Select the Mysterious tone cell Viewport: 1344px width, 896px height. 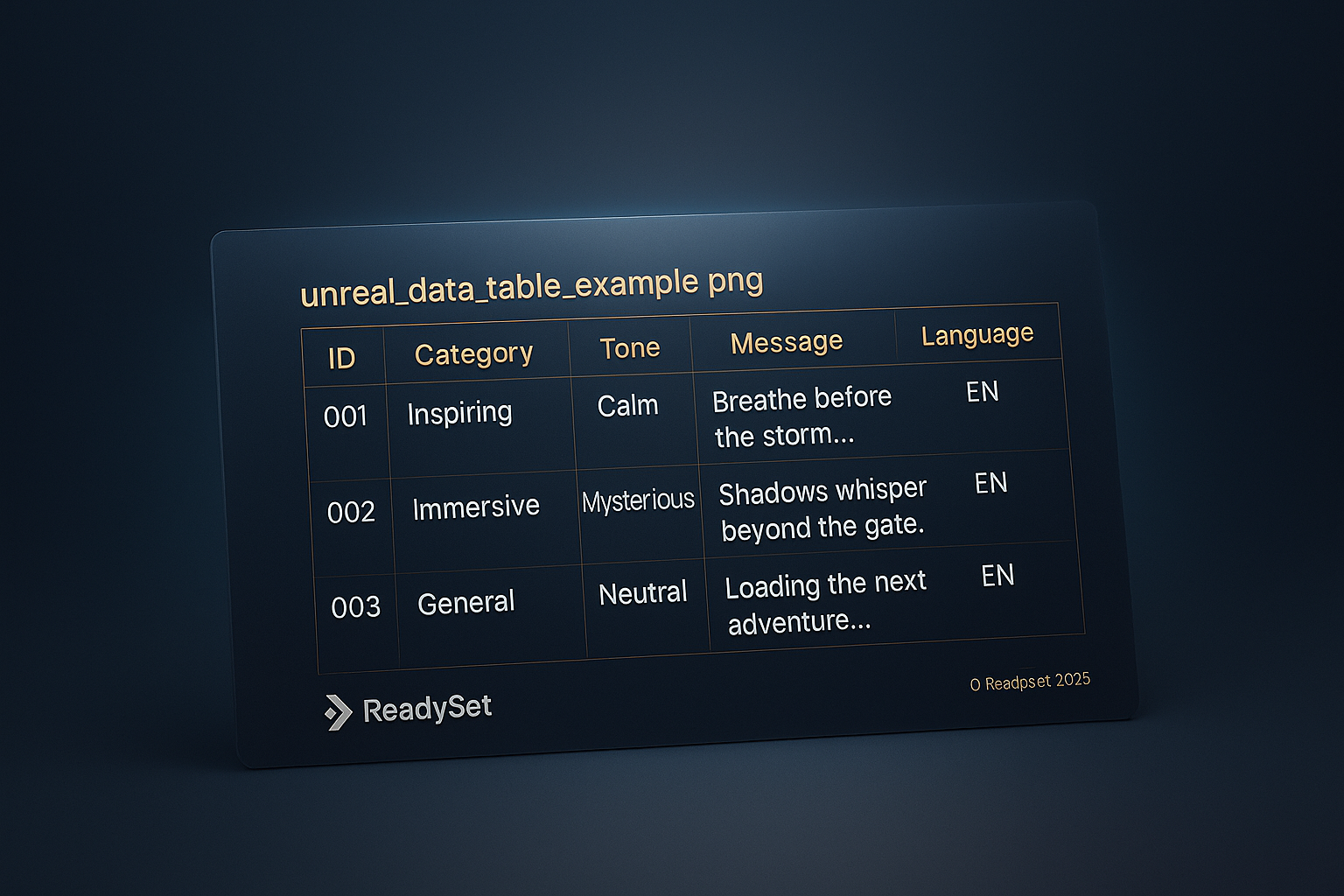pyautogui.click(x=638, y=501)
